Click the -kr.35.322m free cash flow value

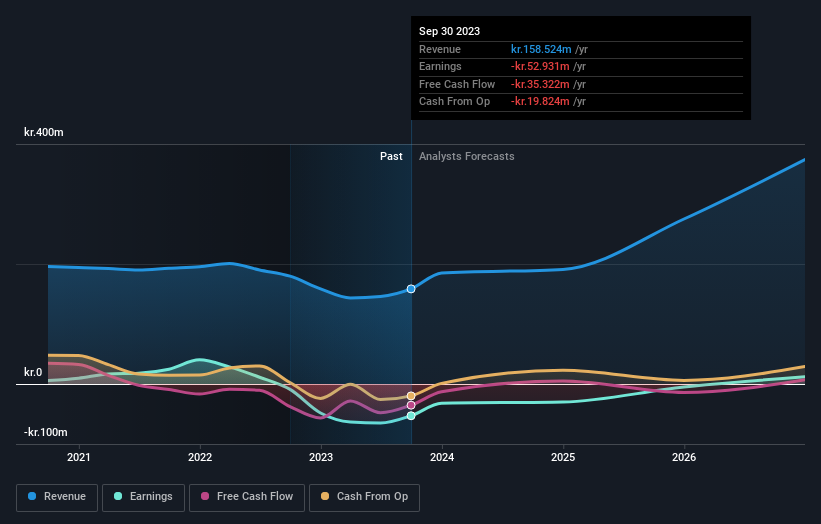click(x=540, y=84)
